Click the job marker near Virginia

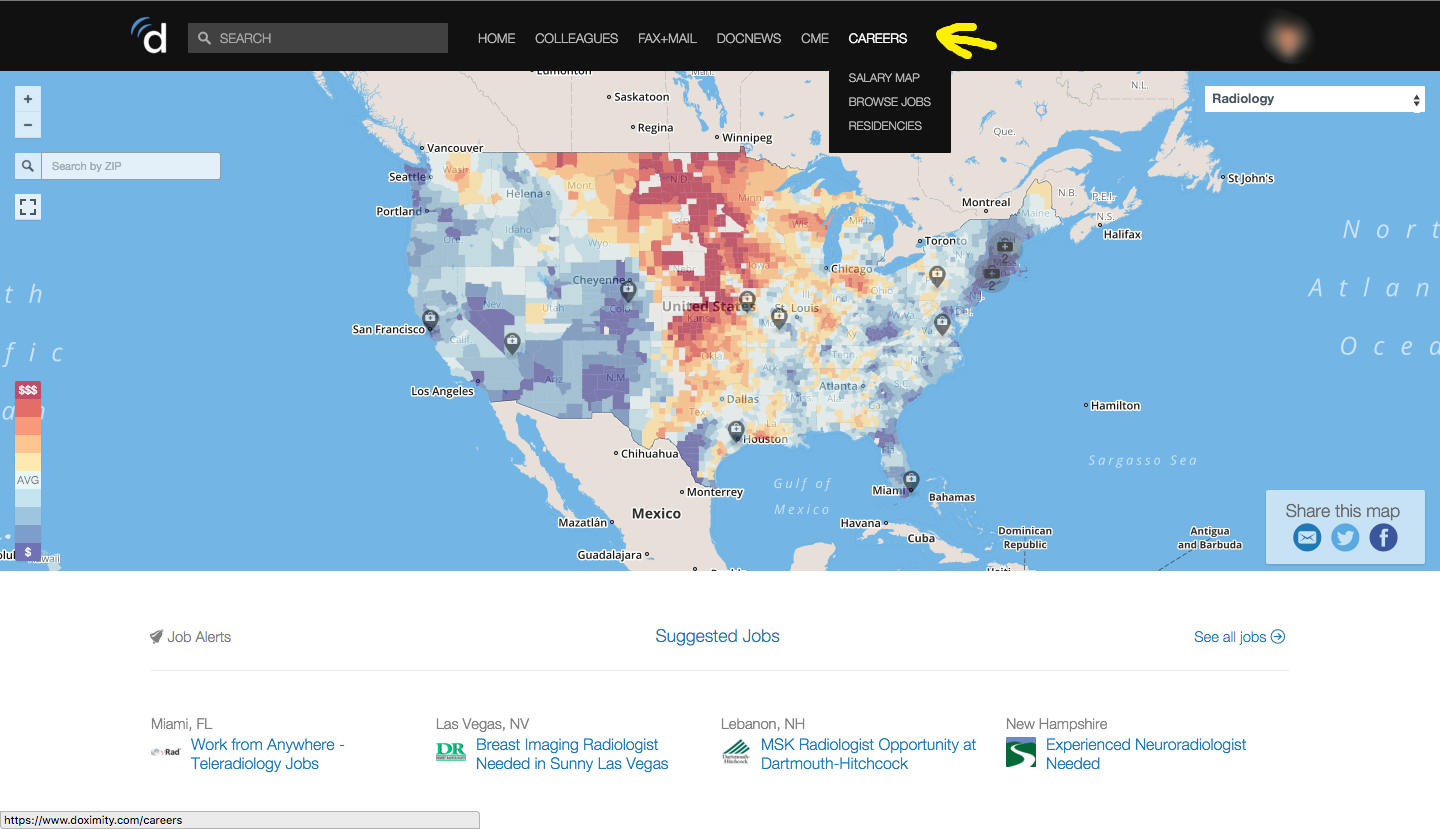click(942, 322)
